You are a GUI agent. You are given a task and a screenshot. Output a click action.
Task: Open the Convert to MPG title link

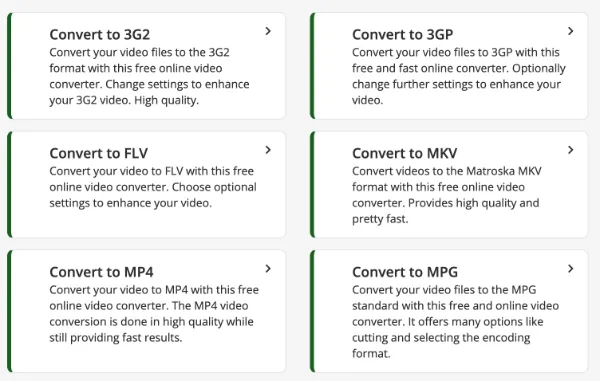[x=405, y=272]
